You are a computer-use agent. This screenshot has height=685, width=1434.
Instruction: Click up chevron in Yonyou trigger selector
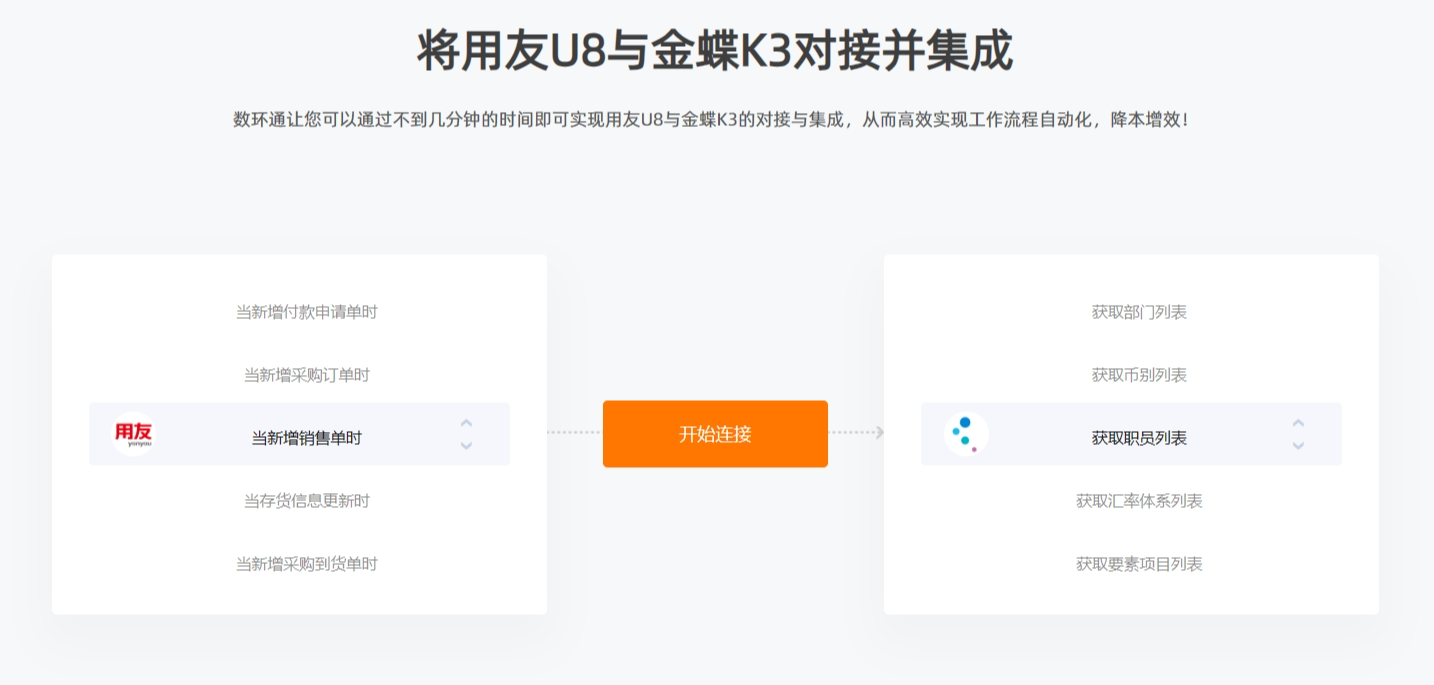click(466, 423)
